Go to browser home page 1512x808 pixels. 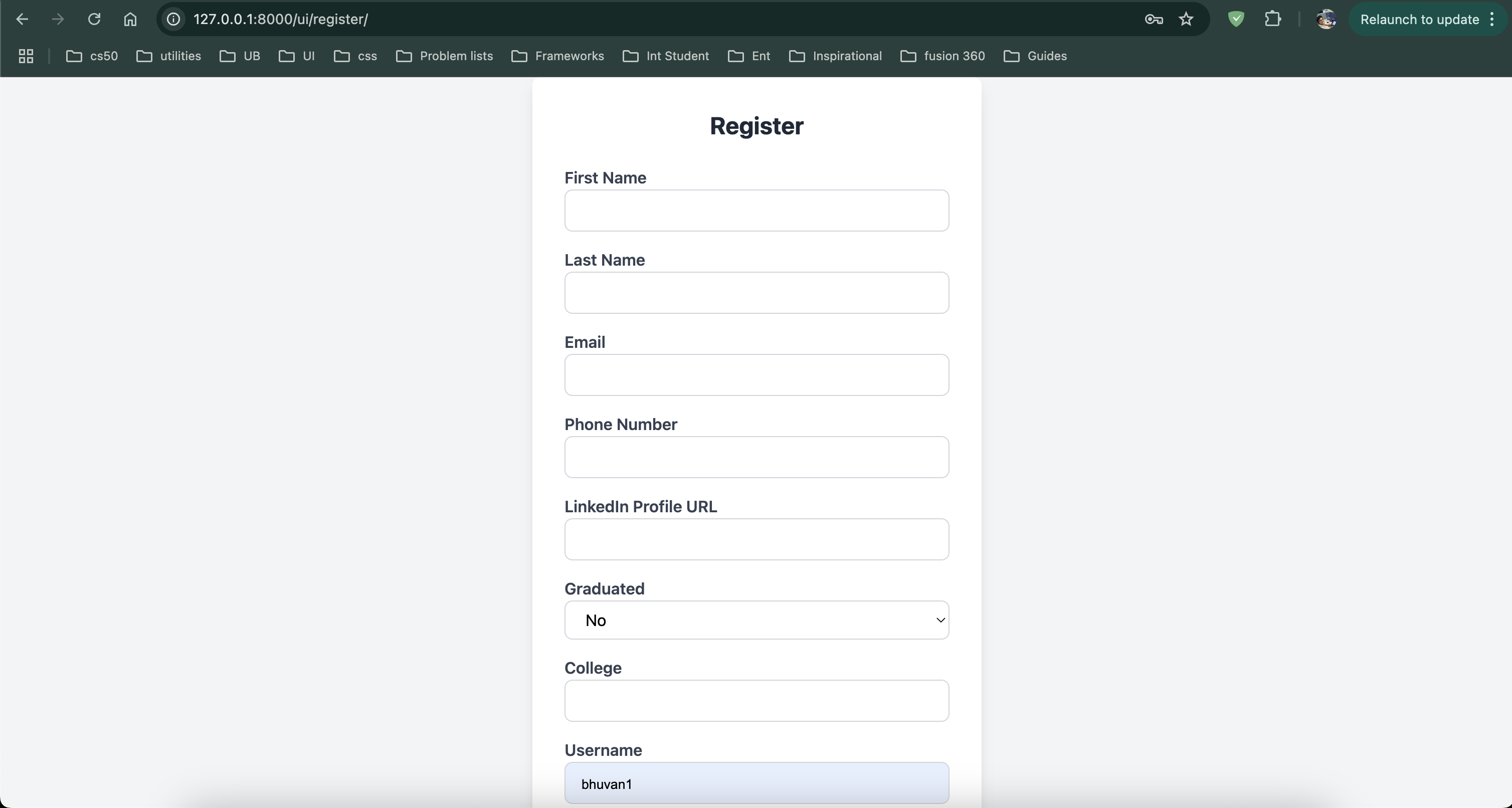130,20
